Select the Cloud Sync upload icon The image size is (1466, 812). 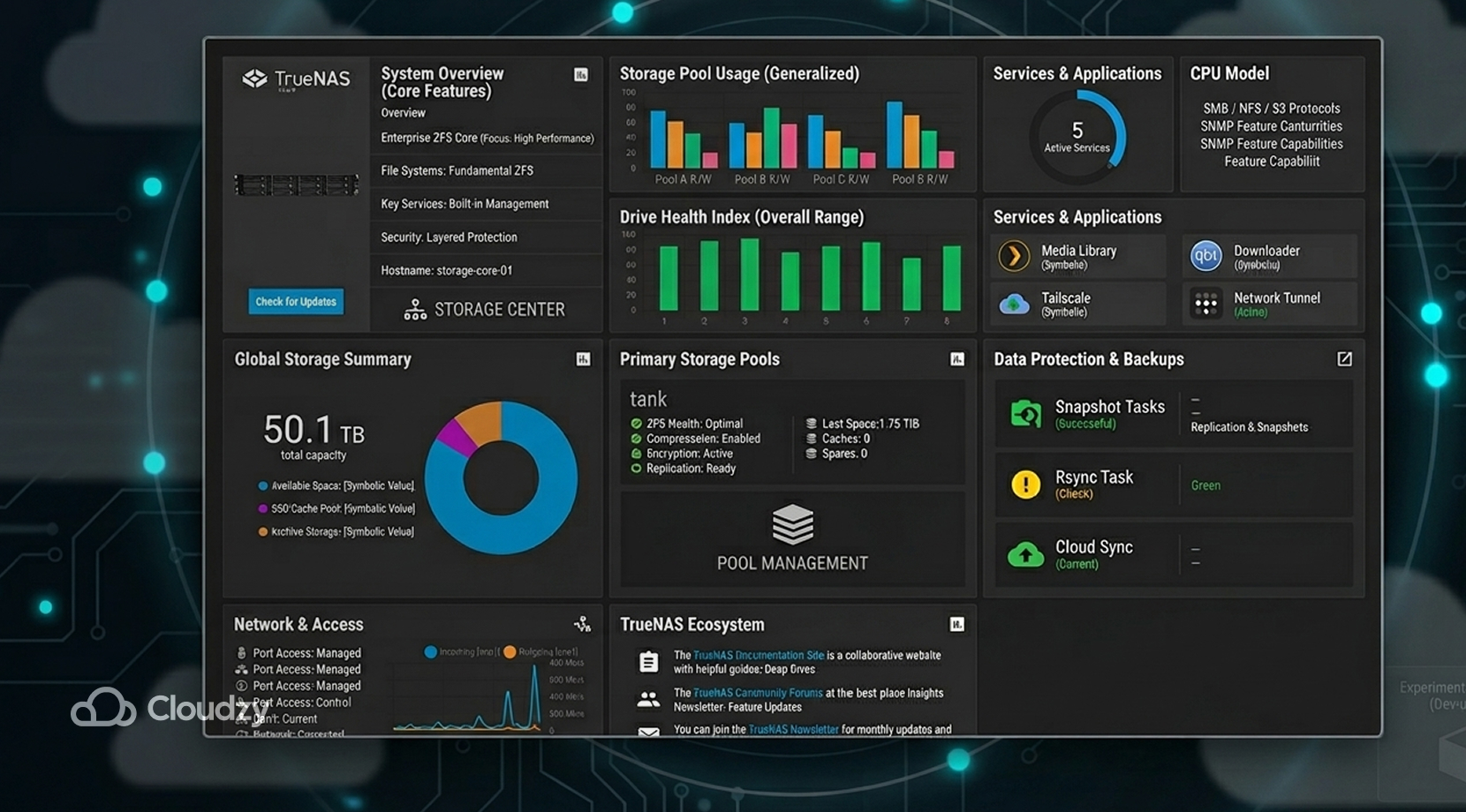pyautogui.click(x=1025, y=554)
